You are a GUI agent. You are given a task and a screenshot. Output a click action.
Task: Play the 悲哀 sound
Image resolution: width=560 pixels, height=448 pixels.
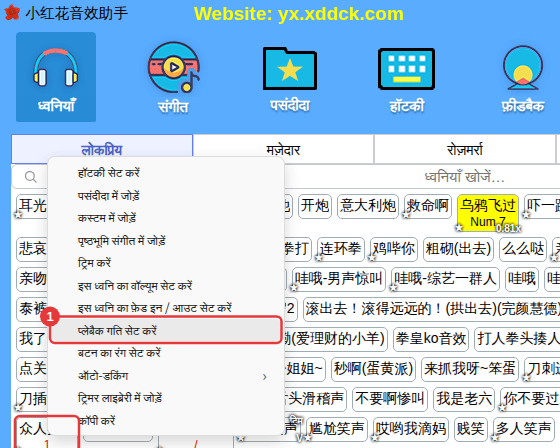click(x=32, y=249)
